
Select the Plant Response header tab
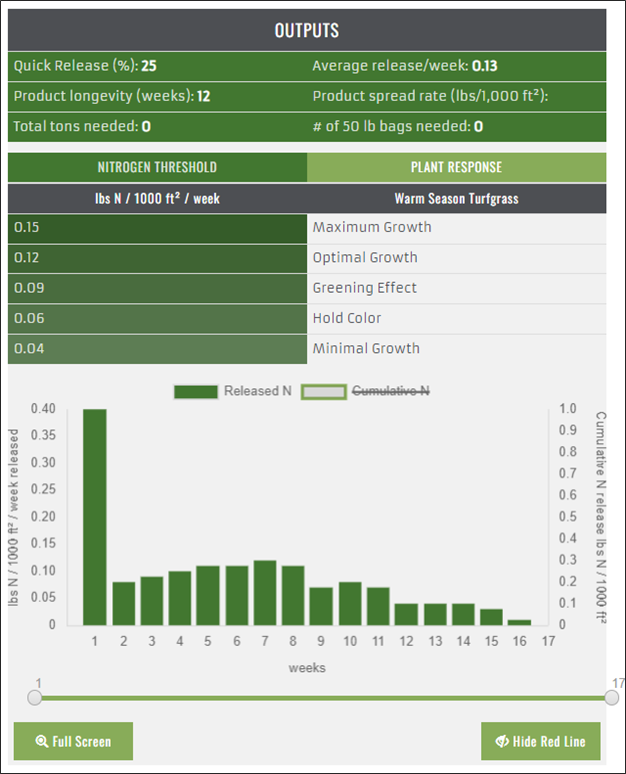click(457, 167)
